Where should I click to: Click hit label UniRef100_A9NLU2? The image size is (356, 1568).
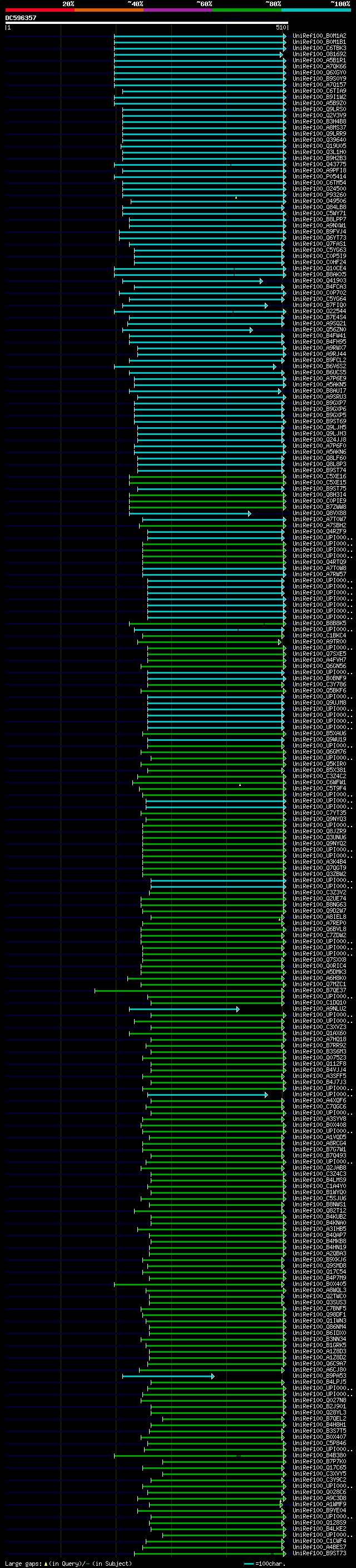[319, 1008]
